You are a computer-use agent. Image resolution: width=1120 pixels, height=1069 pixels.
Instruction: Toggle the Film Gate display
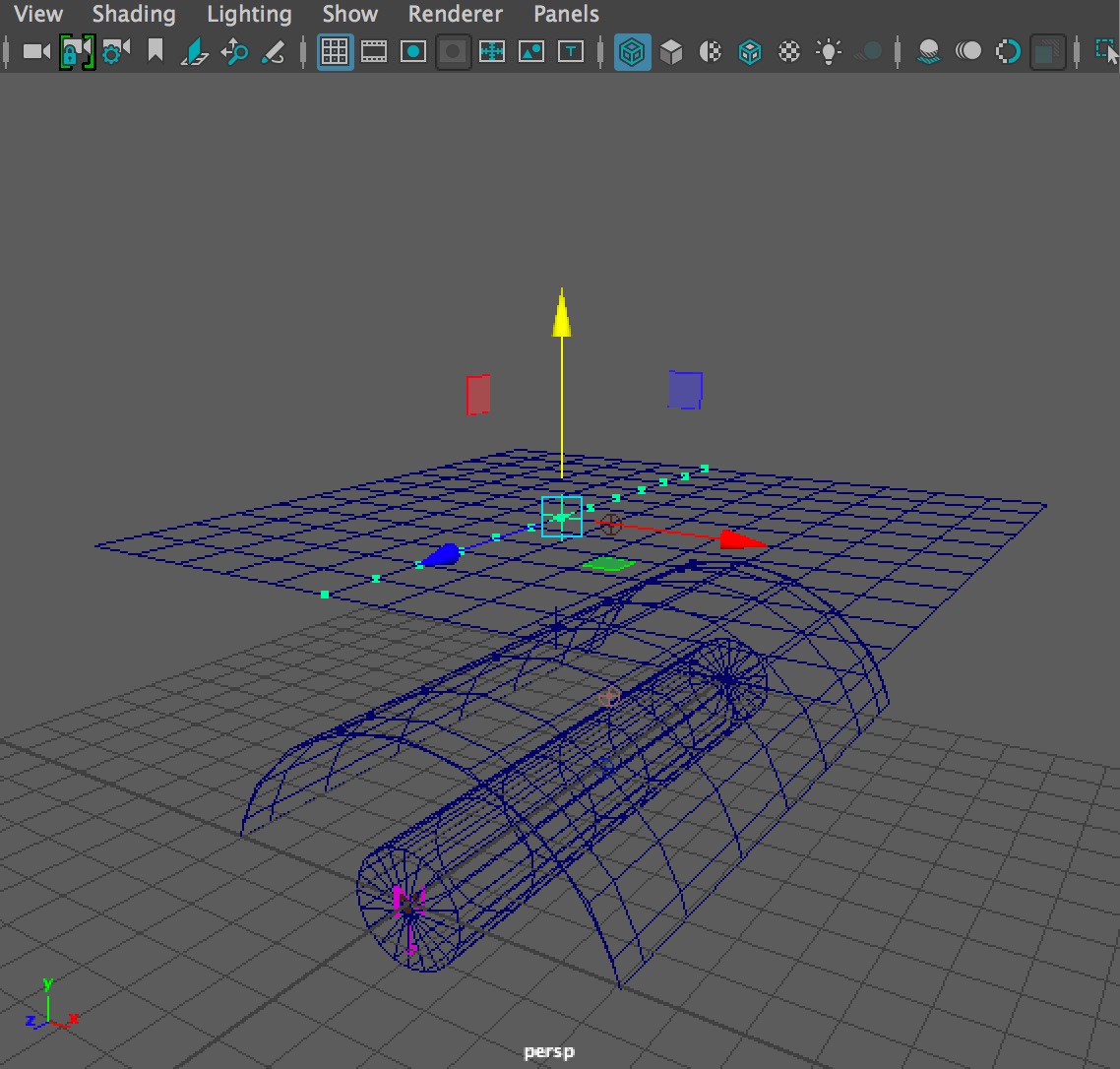tap(374, 51)
